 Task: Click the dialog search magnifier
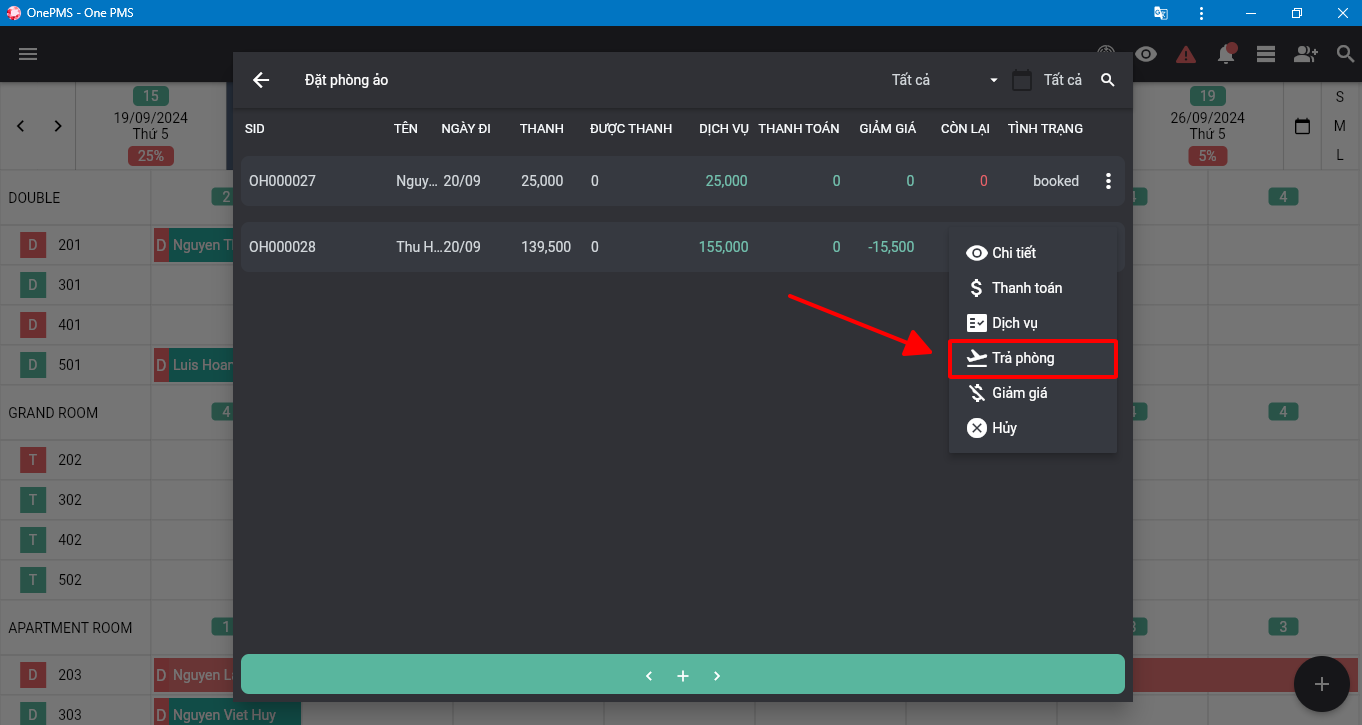(1107, 80)
